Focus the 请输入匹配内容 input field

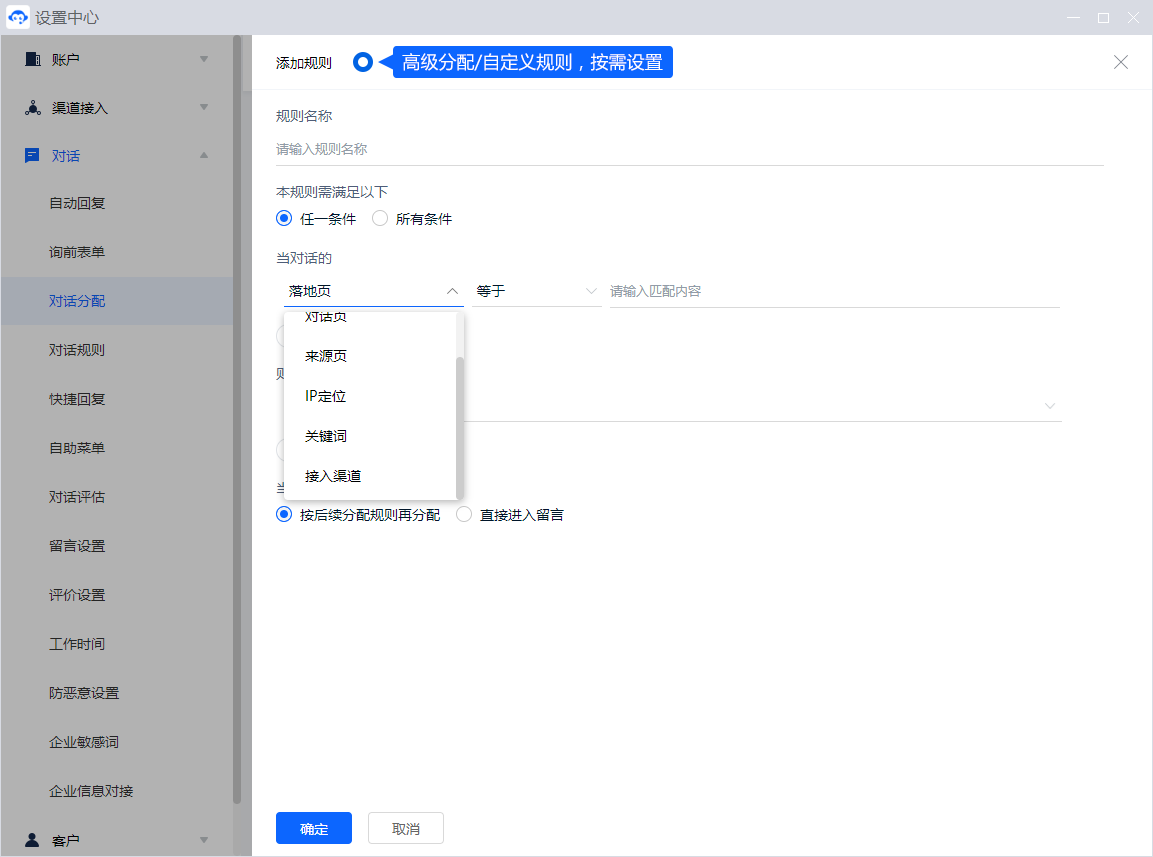tap(835, 291)
